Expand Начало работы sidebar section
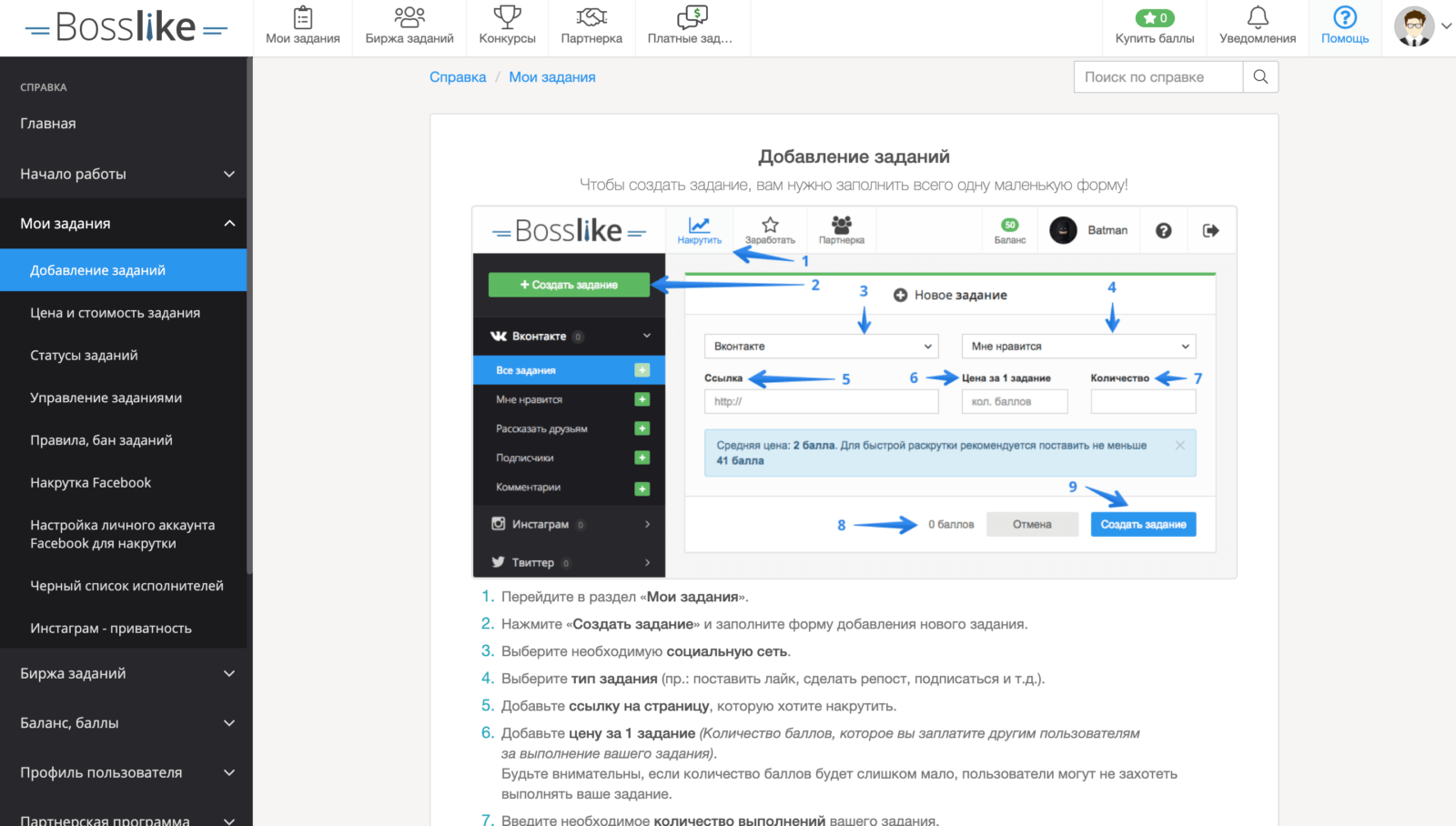Screen dimensions: 1456x826 point(124,174)
